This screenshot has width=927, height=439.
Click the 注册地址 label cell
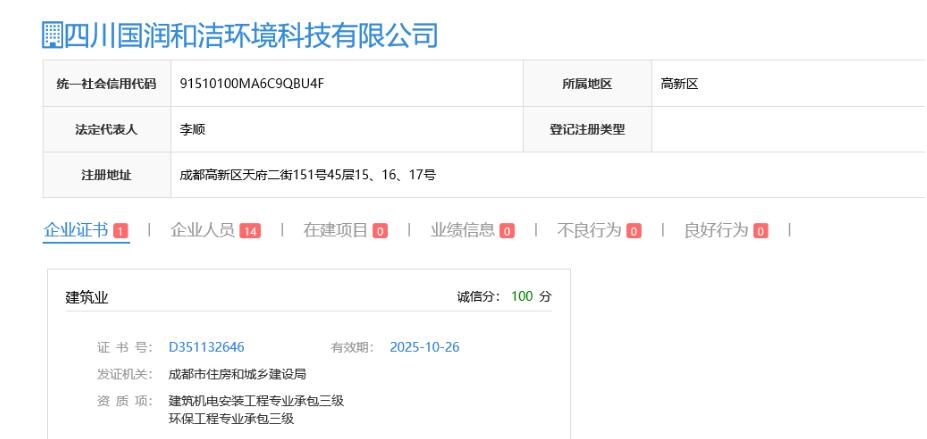[x=107, y=175]
